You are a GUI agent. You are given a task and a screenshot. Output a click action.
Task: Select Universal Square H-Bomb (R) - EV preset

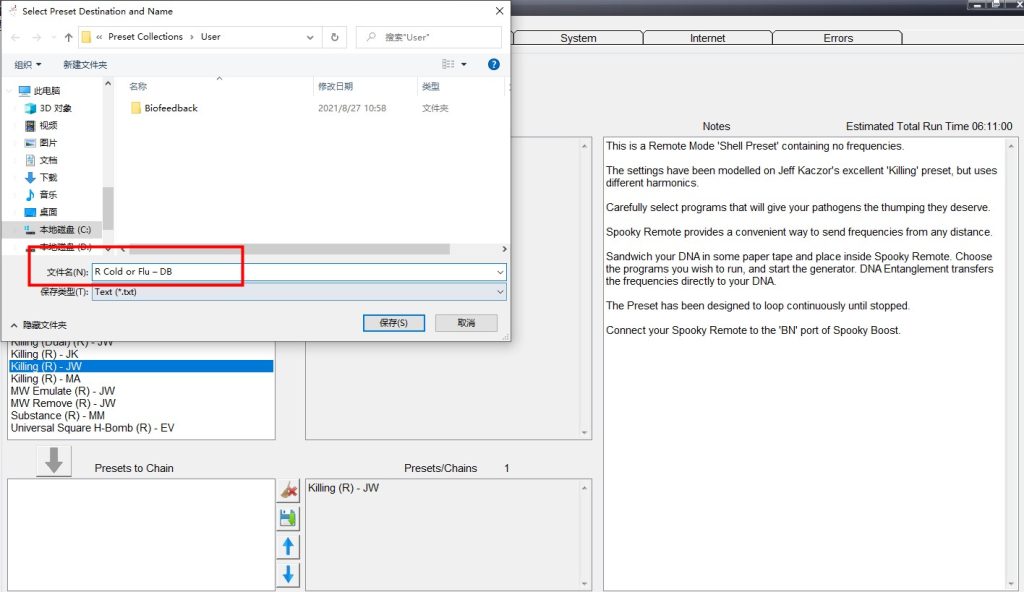(x=92, y=428)
